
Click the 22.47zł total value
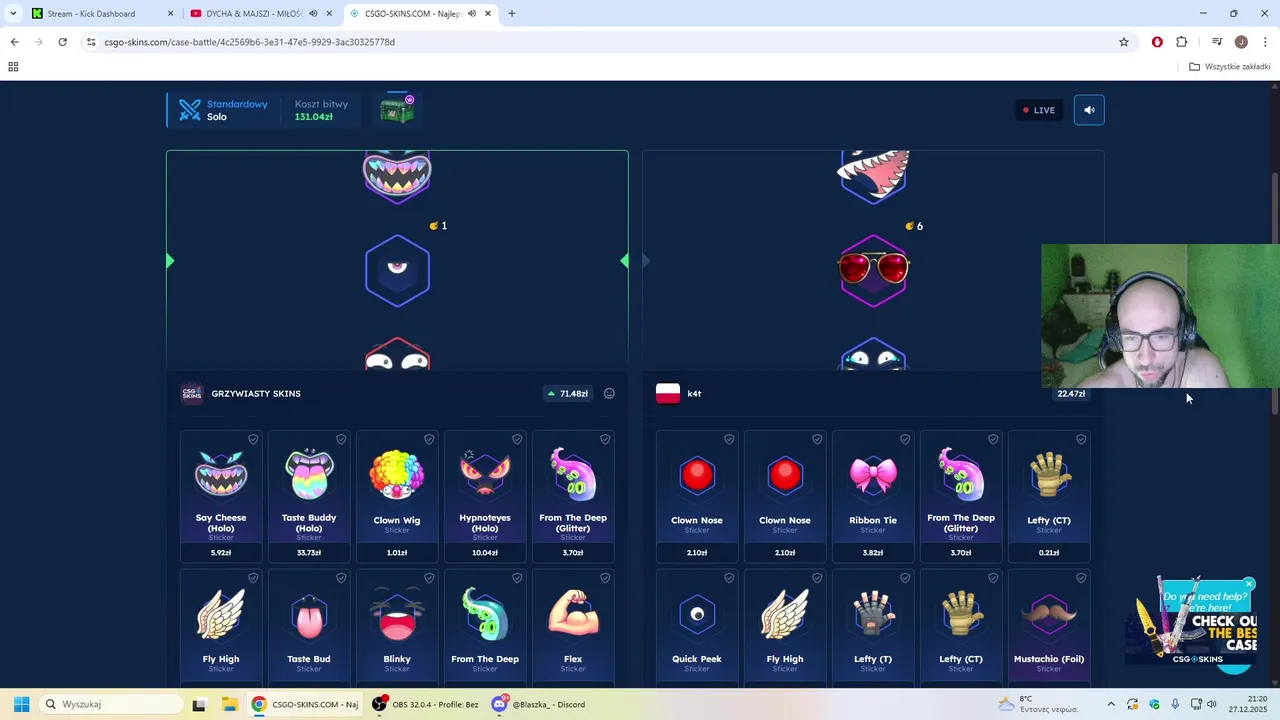click(1071, 394)
